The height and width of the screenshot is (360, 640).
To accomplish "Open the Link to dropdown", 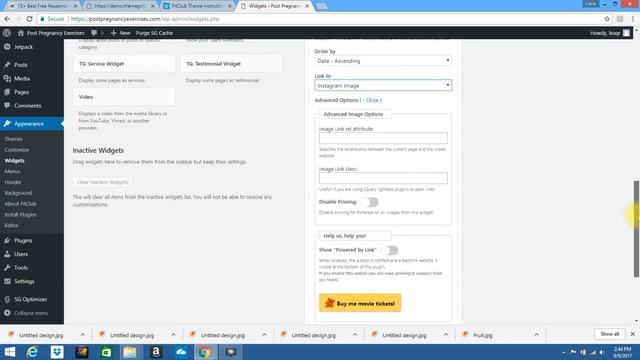I will (x=383, y=85).
